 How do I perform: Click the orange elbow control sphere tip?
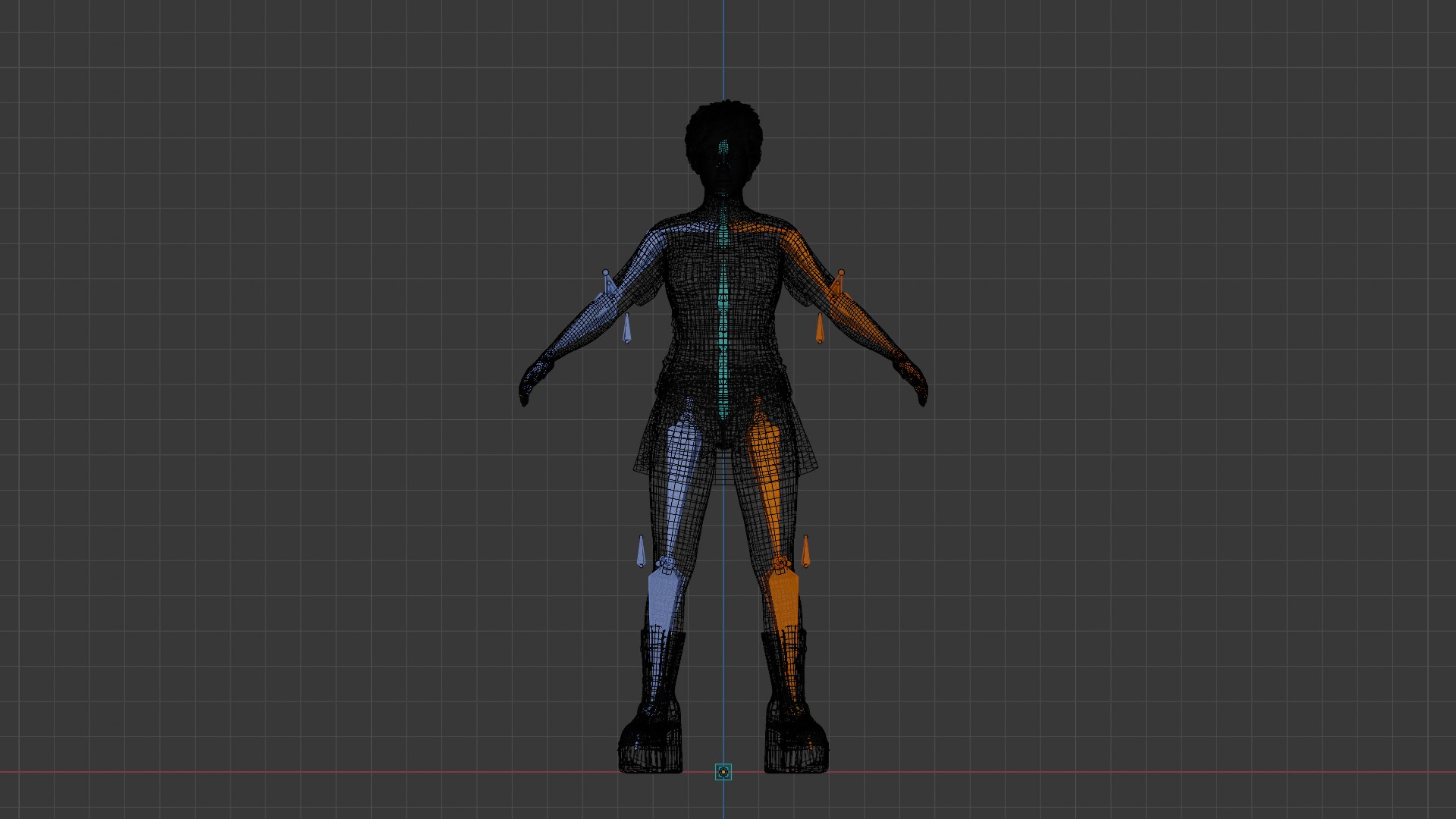point(840,272)
